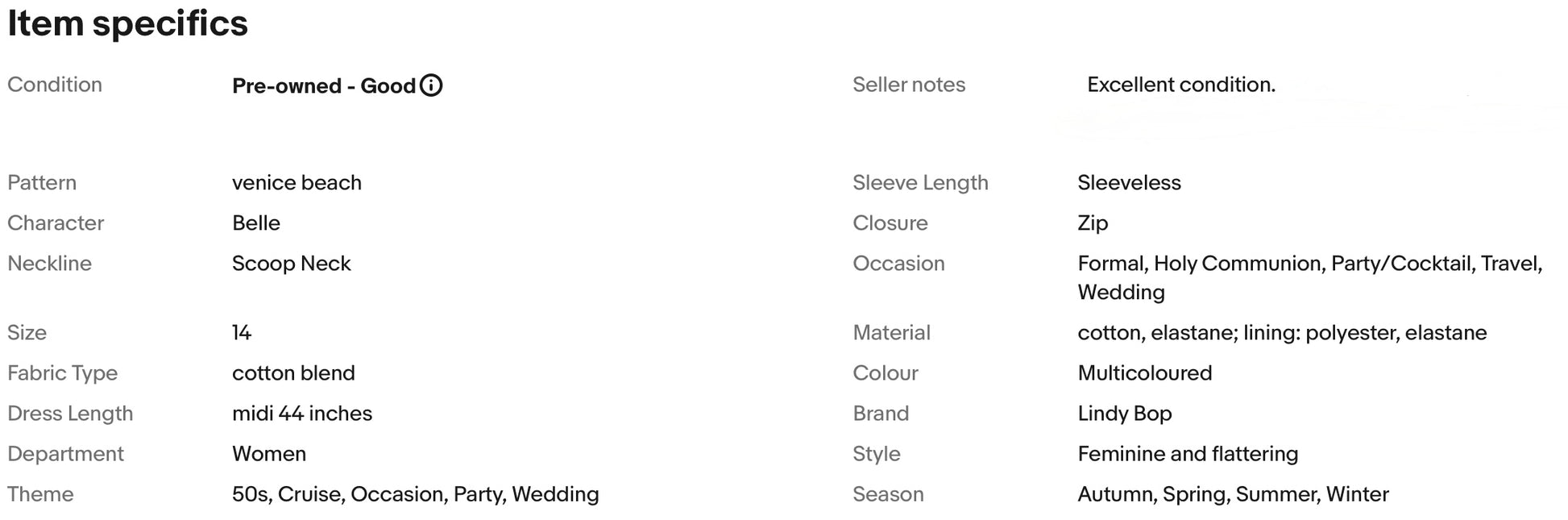Click the Sleeveless sleeve length value

click(1130, 183)
